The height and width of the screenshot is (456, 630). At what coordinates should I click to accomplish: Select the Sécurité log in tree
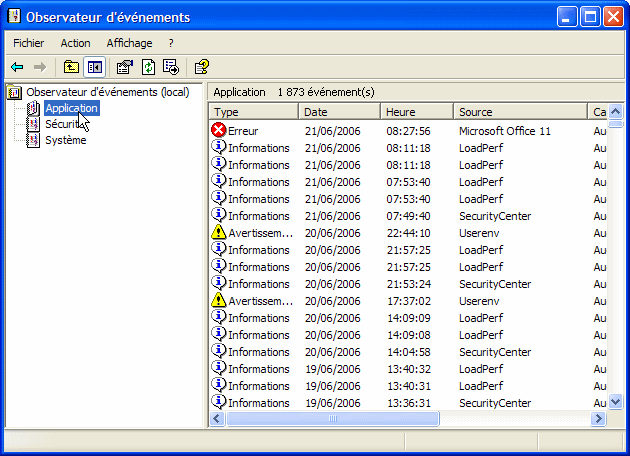tap(64, 124)
